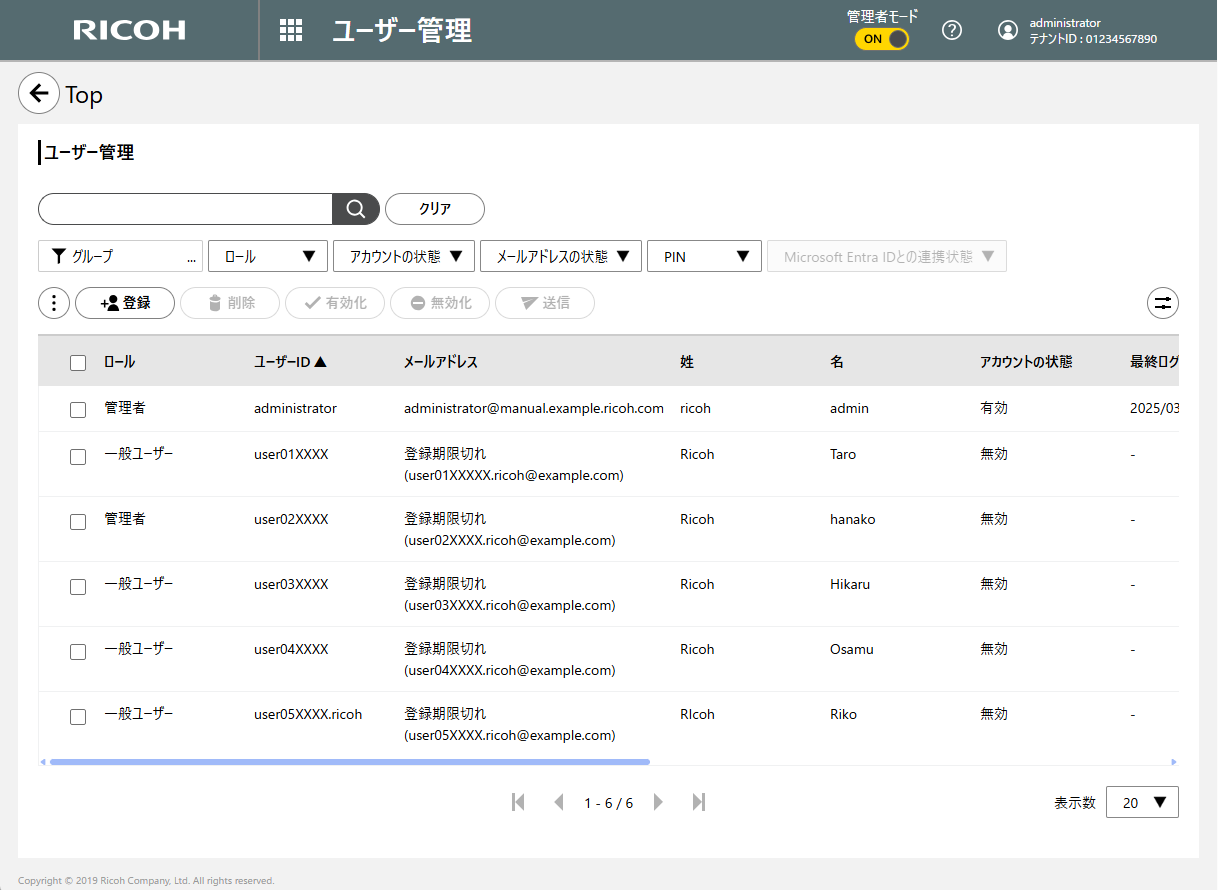Screen dimensions: 1218x890
Task: Click the 削除 delete button
Action: [230, 303]
